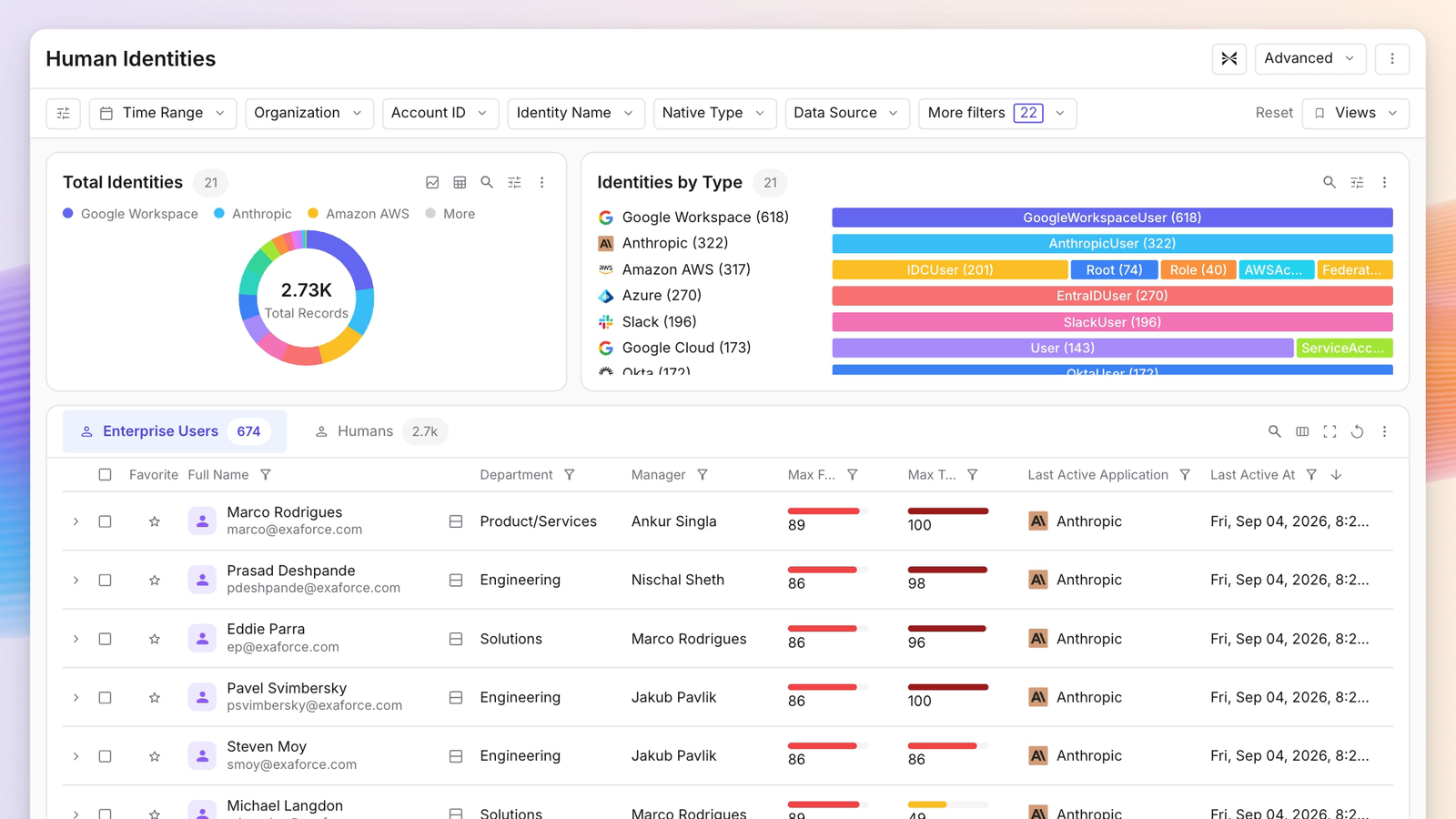The height and width of the screenshot is (819, 1456).
Task: Expand the Marco Rodrigues row
Action: click(76, 521)
